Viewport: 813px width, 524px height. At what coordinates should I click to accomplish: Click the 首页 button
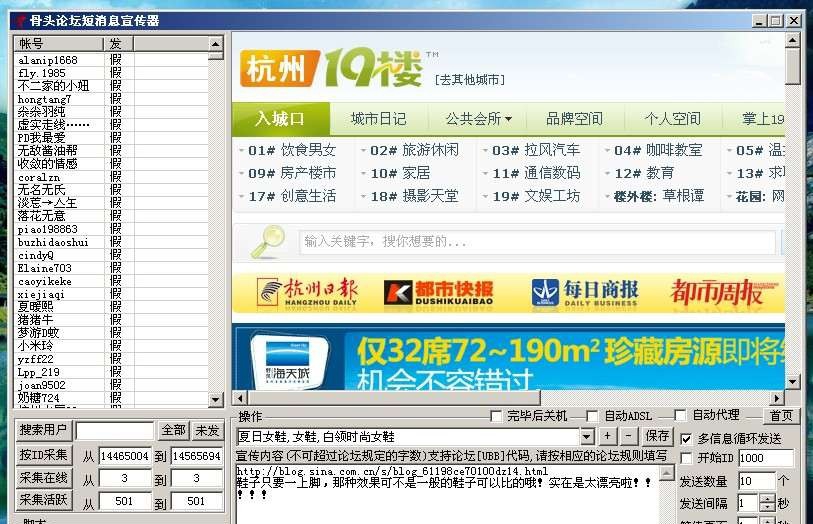(x=781, y=416)
